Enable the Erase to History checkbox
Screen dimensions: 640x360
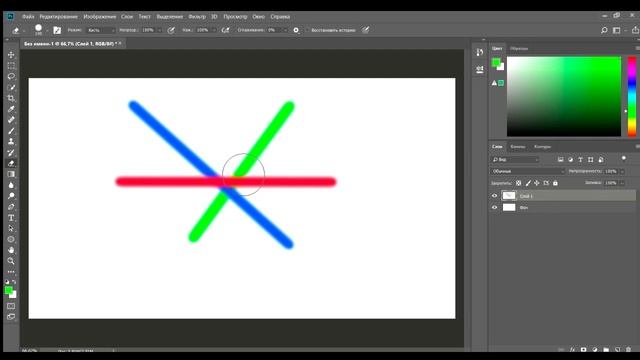pyautogui.click(x=307, y=30)
